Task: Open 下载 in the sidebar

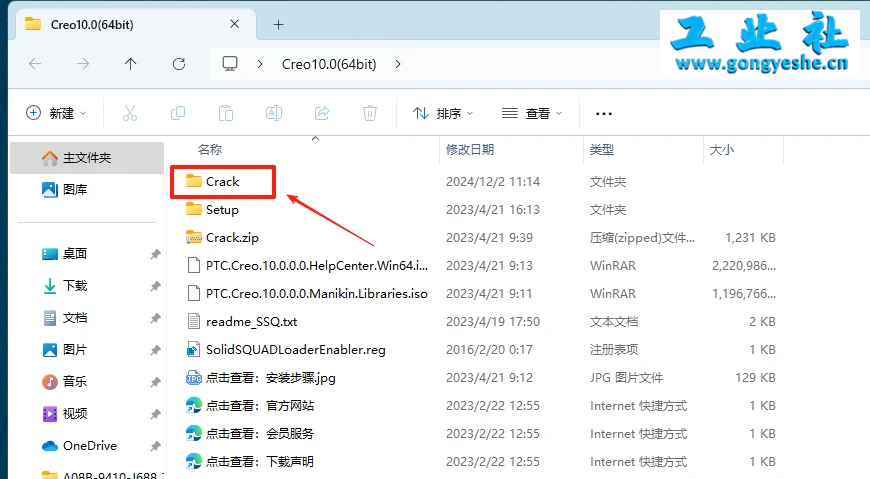Action: click(x=65, y=285)
